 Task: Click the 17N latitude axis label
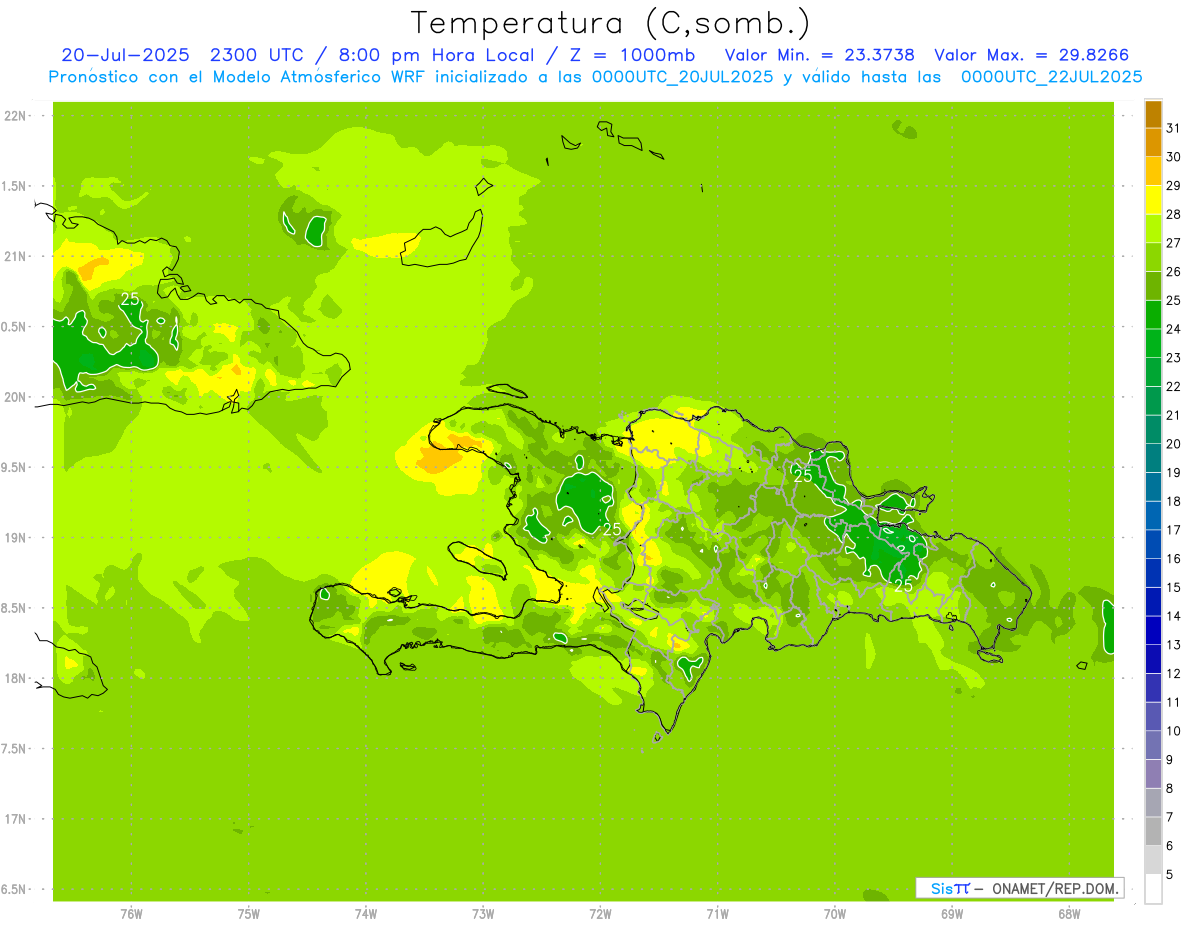[15, 820]
